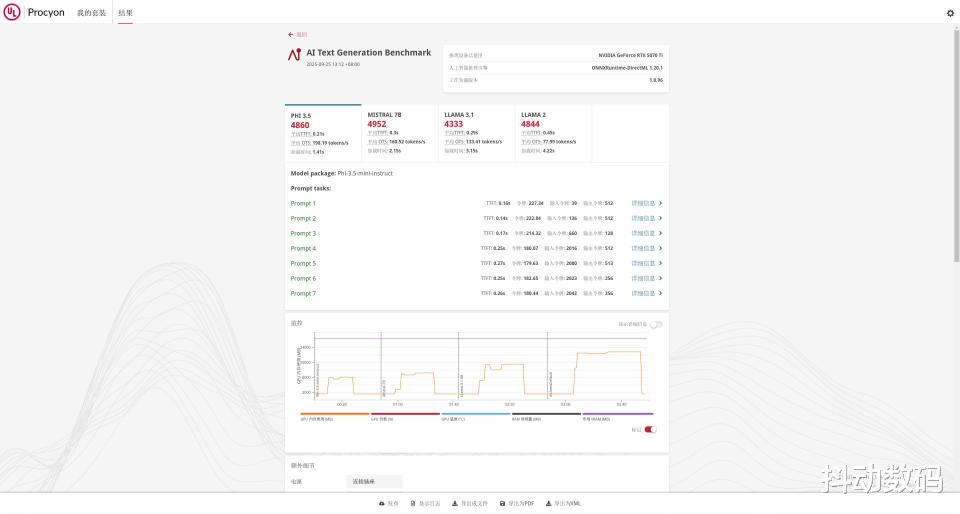Image resolution: width=960 pixels, height=514 pixels.
Task: Click the MISTRAL 7B score 4952
Action: [377, 124]
